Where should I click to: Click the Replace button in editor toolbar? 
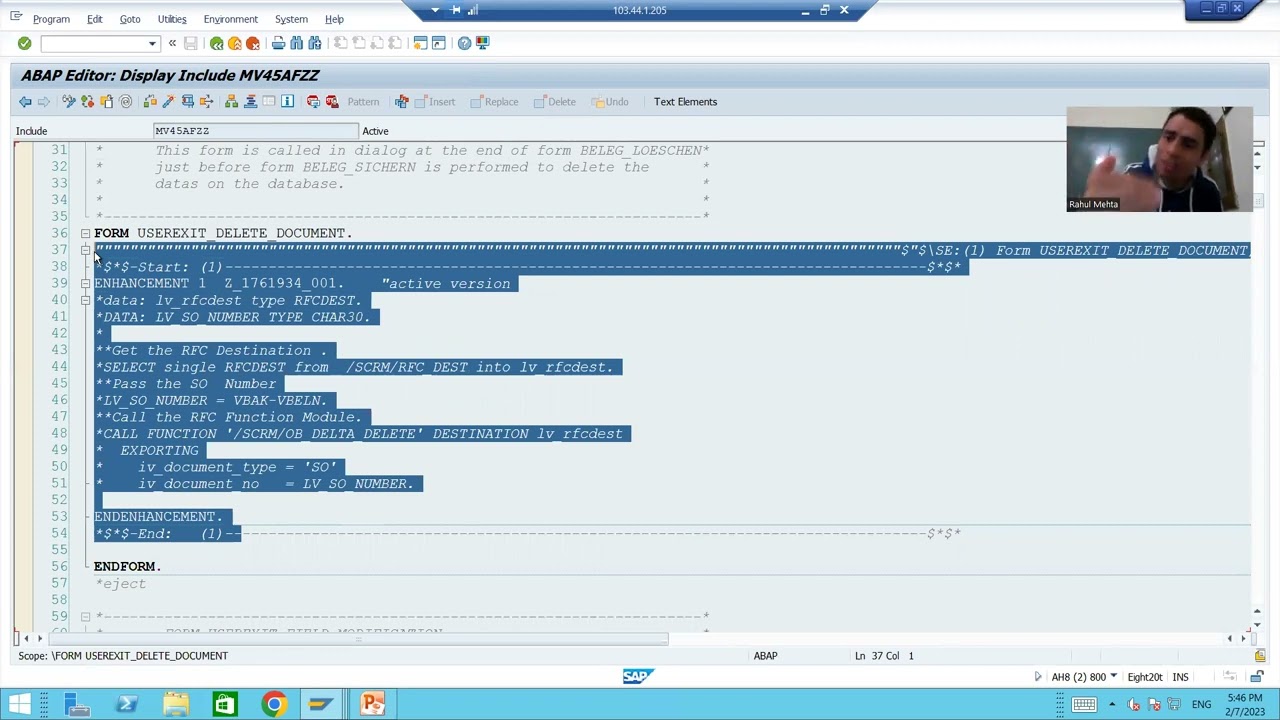[x=493, y=102]
